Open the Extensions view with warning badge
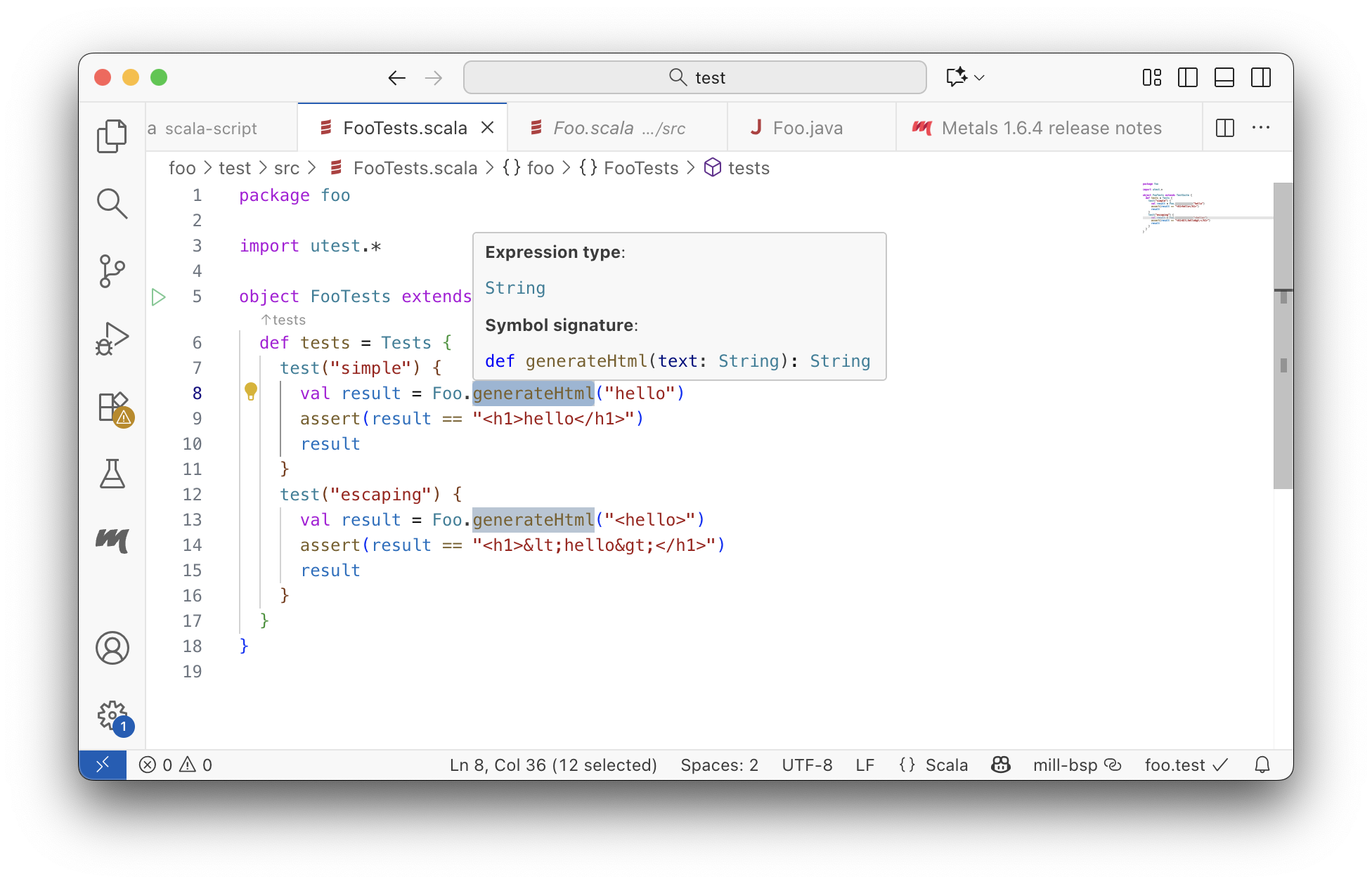Viewport: 1372px width, 884px height. (112, 408)
